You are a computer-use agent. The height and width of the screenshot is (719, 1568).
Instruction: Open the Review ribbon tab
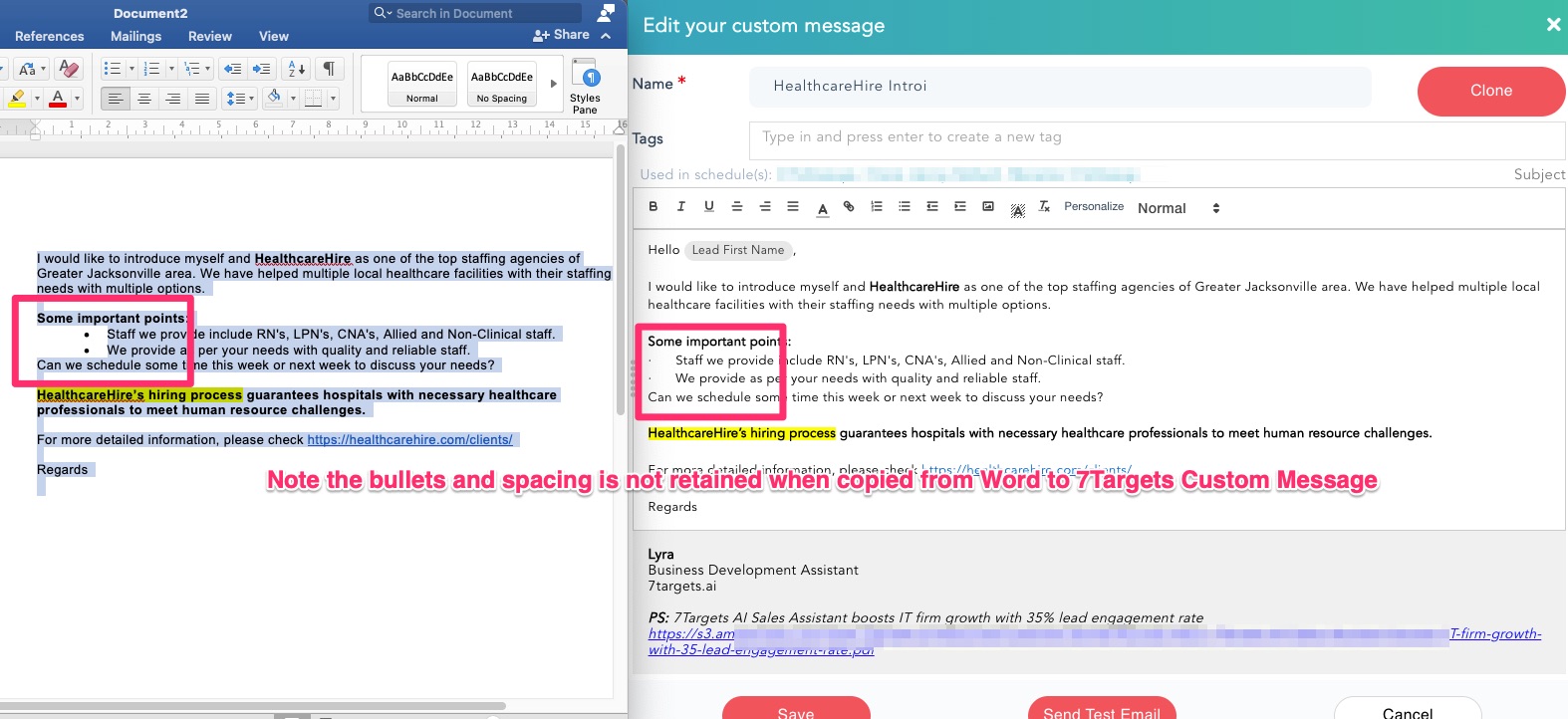pyautogui.click(x=210, y=36)
